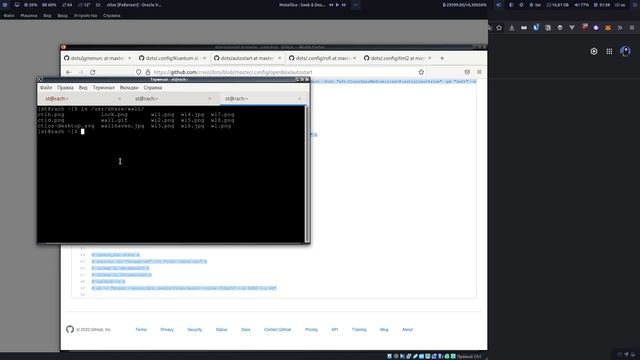Image resolution: width=640 pixels, height=360 pixels.
Task: Click the clock 01:39 in top panel
Action: [602, 5]
